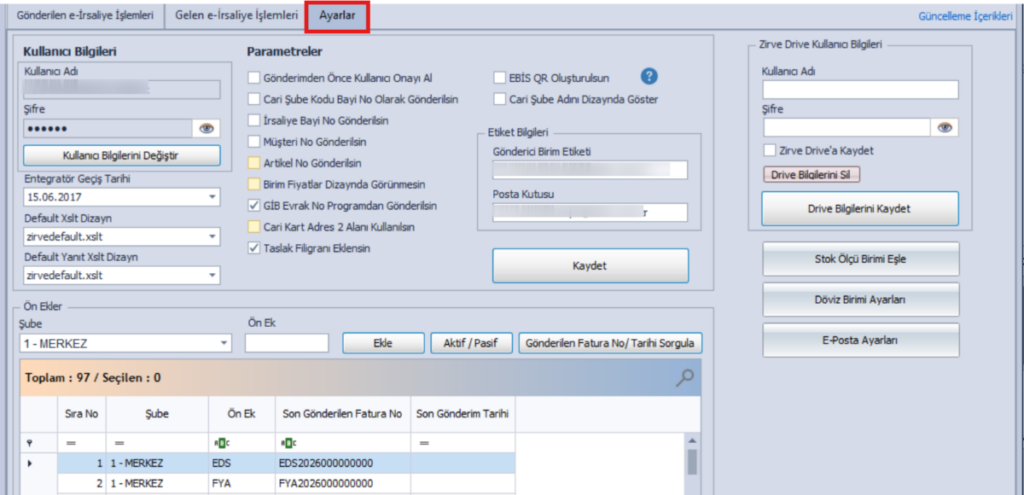Sort by Sıra No column header

tap(82, 414)
